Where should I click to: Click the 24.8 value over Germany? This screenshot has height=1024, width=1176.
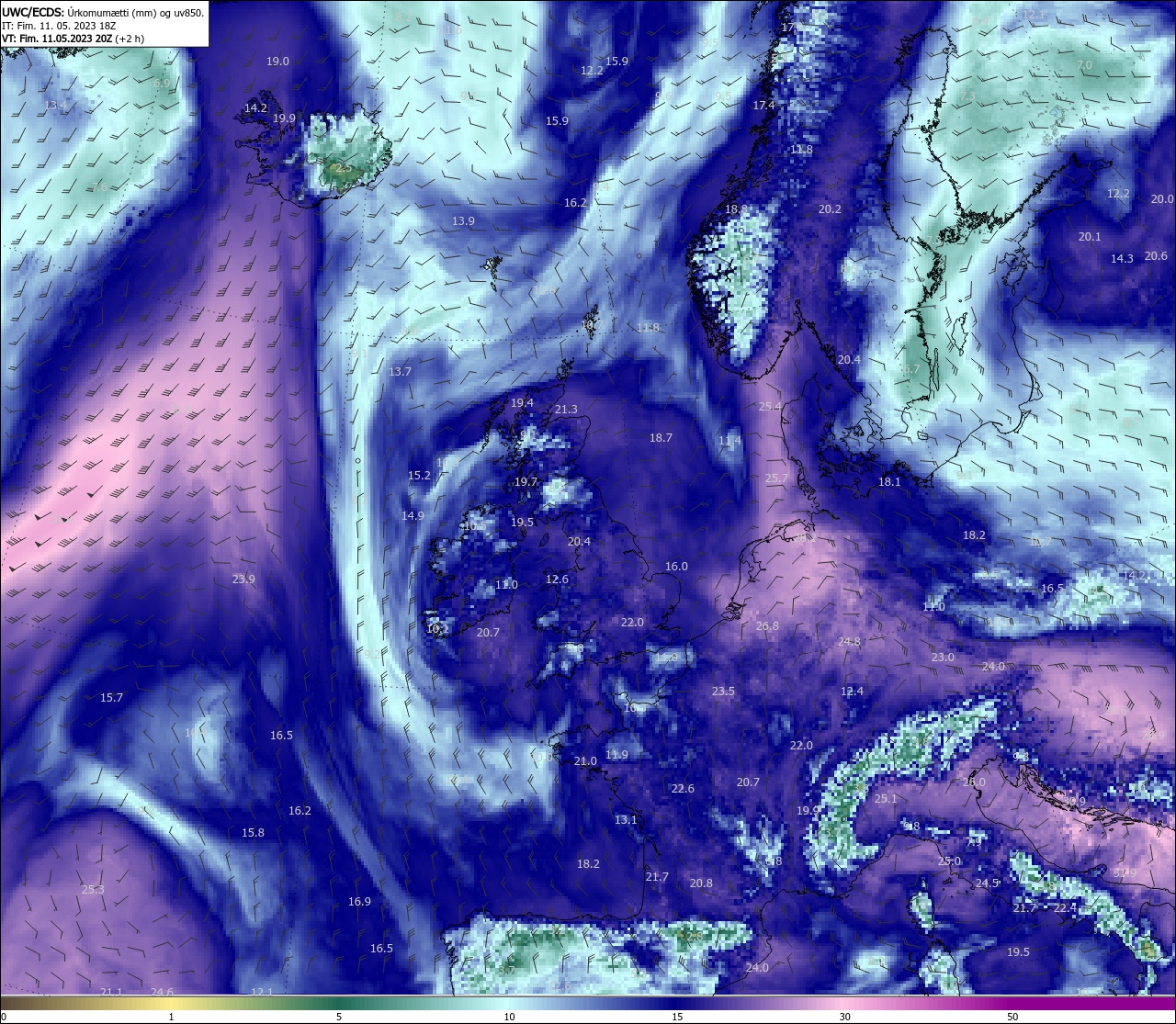click(849, 642)
